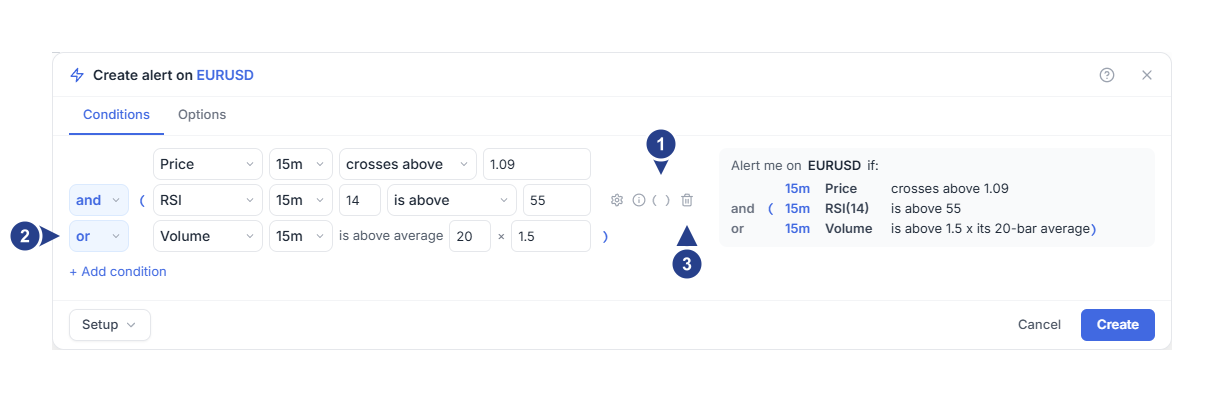Open the Setup dropdown button
This screenshot has width=1224, height=402.
[x=110, y=325]
